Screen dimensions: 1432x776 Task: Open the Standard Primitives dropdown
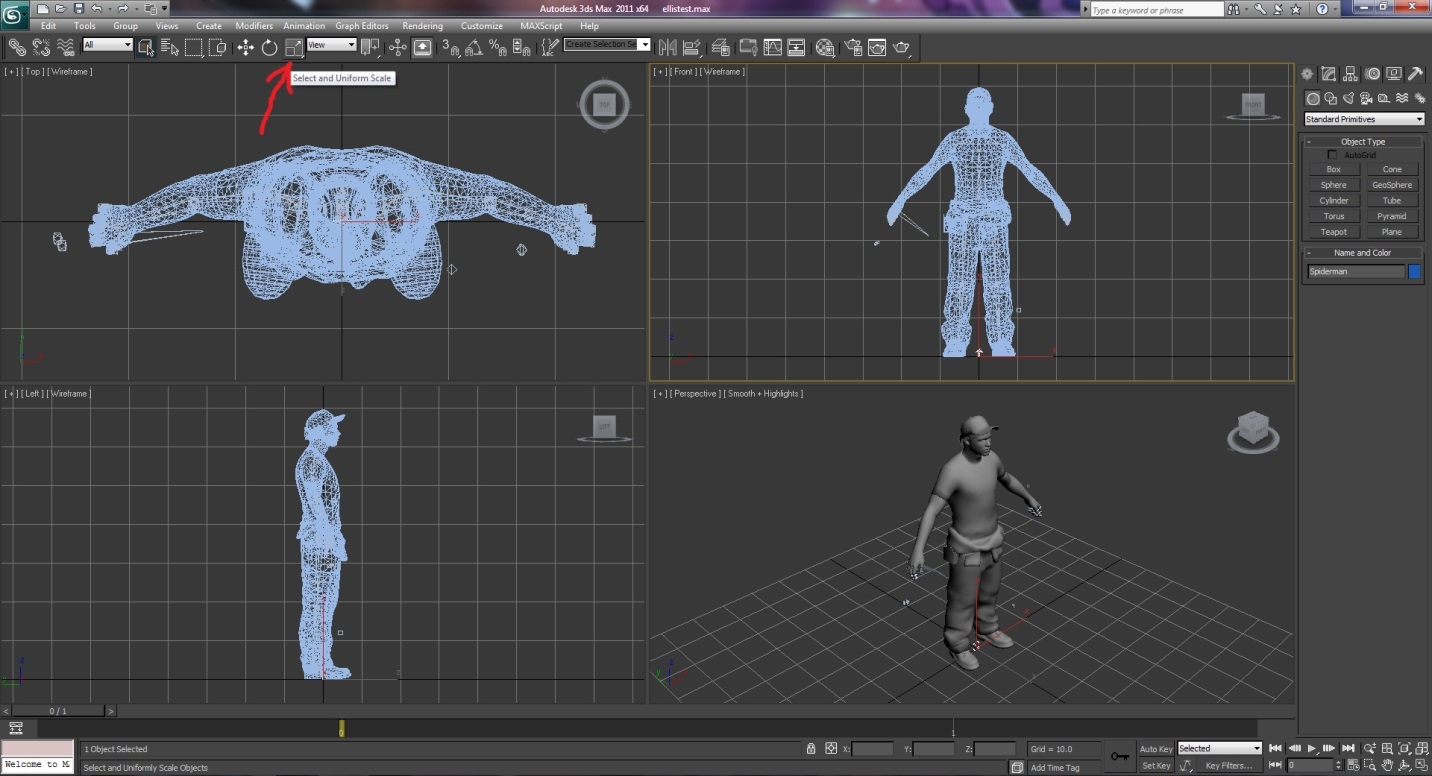click(1364, 119)
